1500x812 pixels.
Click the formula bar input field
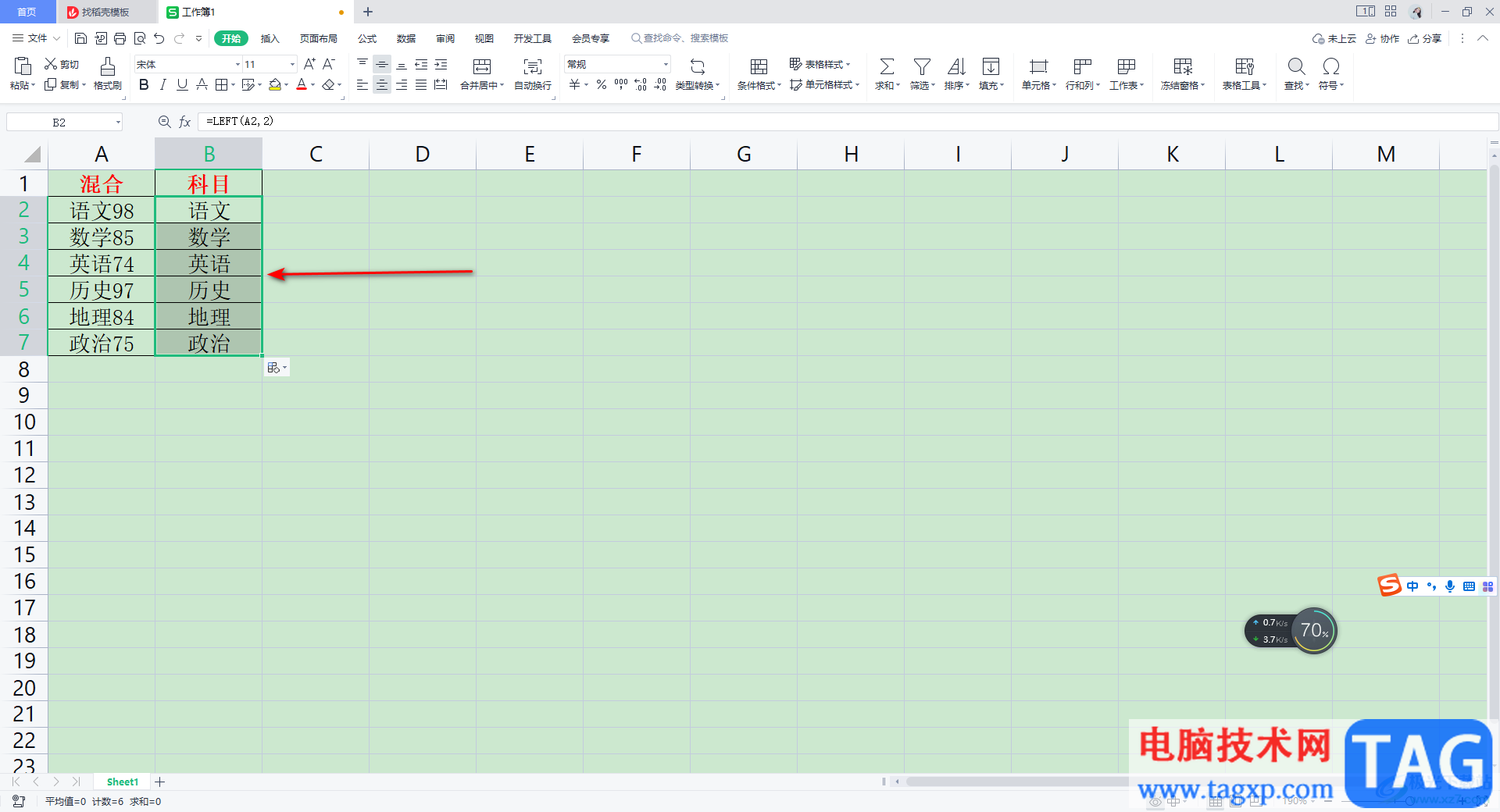(x=848, y=122)
